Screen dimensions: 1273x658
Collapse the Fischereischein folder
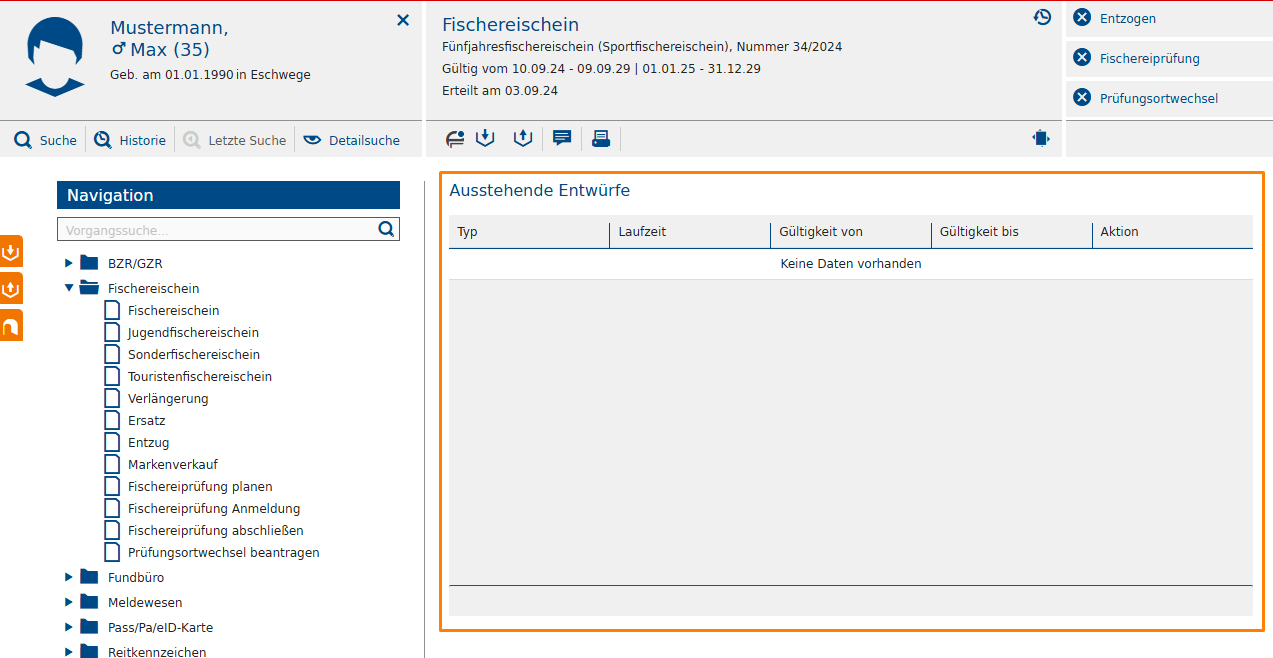click(69, 288)
